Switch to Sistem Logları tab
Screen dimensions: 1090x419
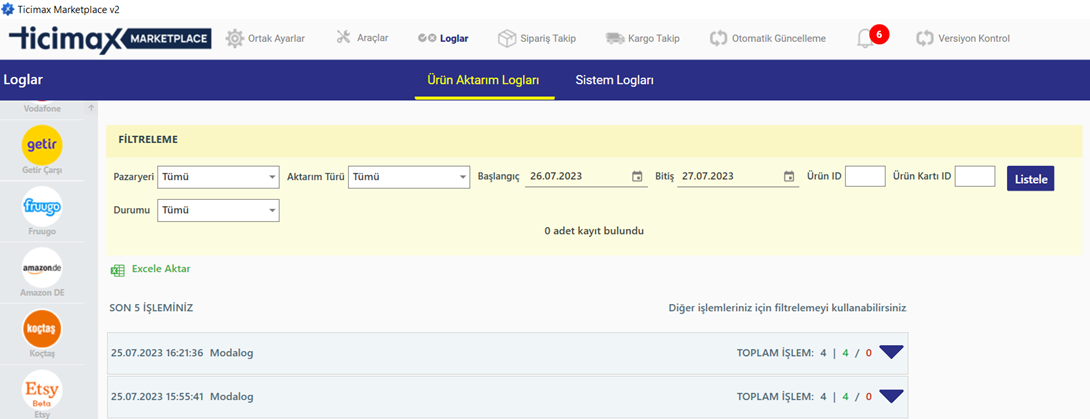coord(615,81)
